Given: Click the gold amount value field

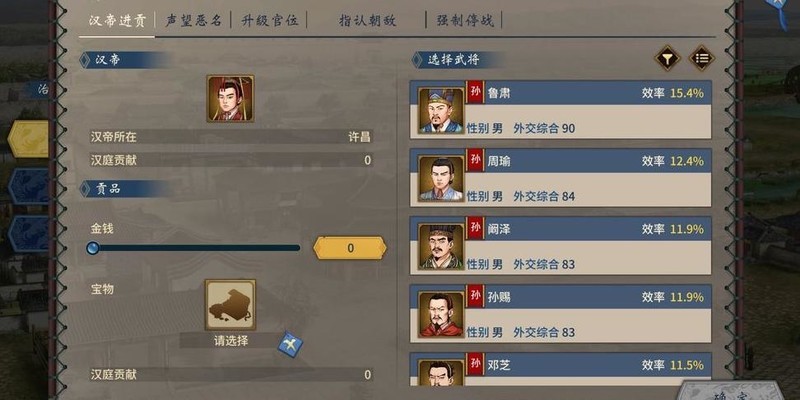Looking at the screenshot, I should coord(350,248).
